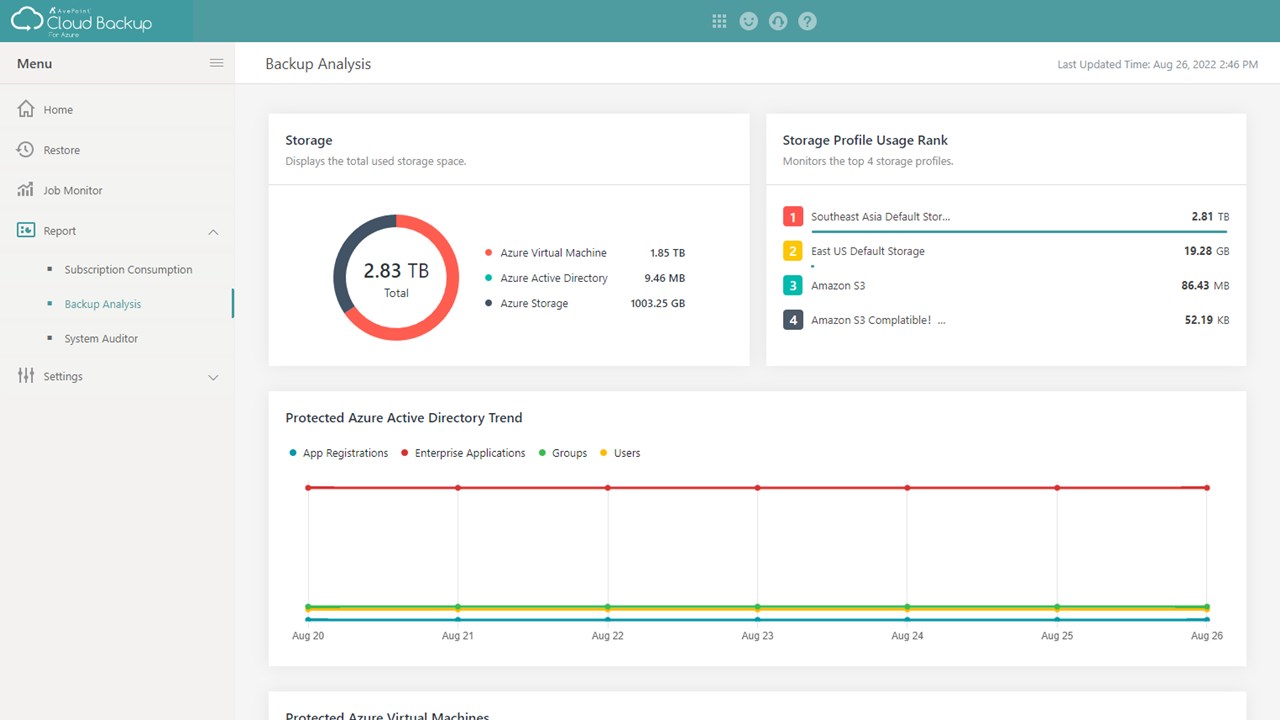The image size is (1280, 720).
Task: Click the rank 3 teal badge
Action: click(x=793, y=286)
